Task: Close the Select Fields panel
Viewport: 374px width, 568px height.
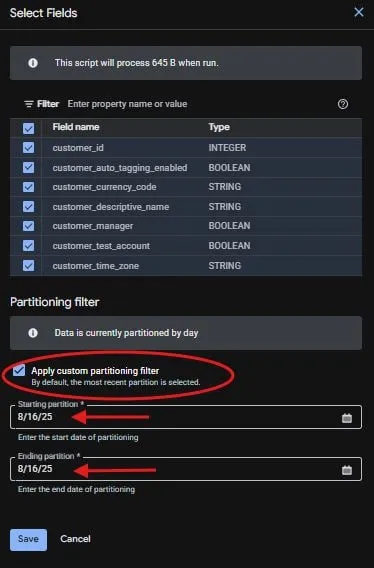Action: 359,12
